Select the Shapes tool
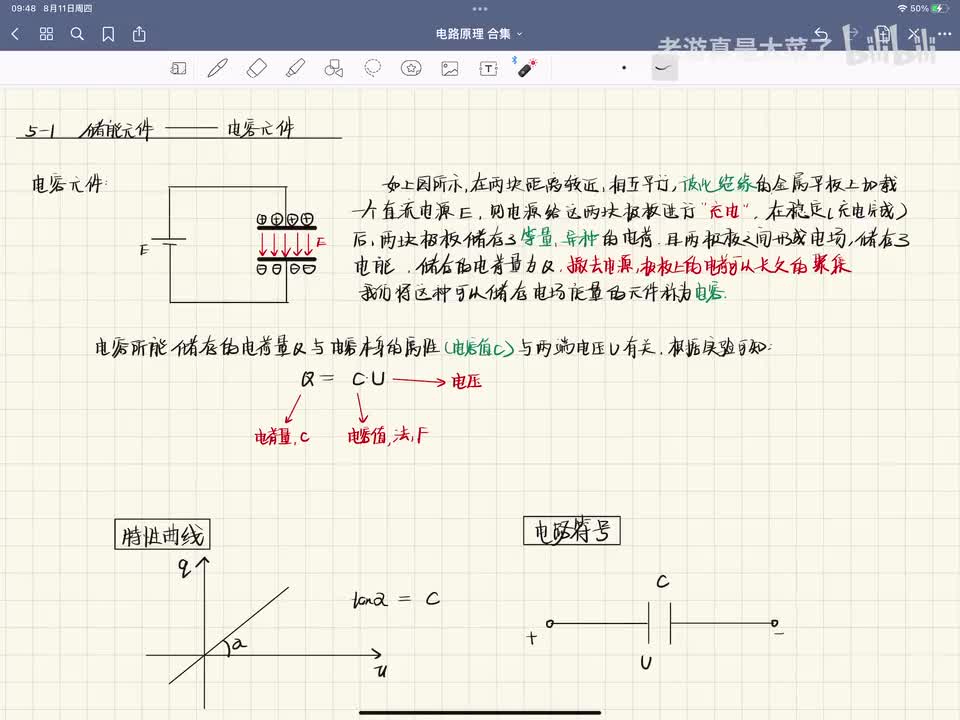960x720 pixels. pos(334,69)
